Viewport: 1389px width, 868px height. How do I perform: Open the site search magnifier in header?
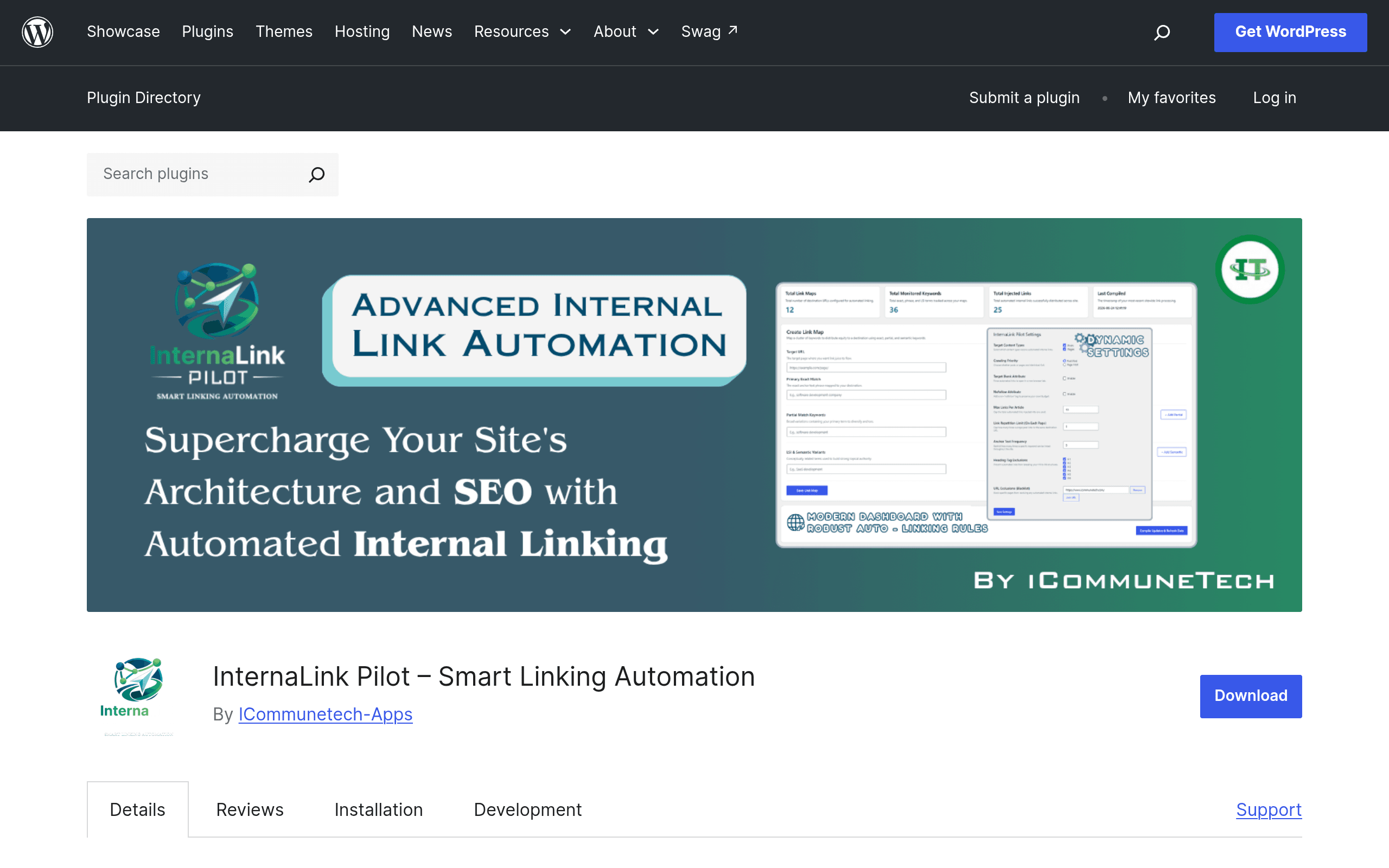pos(1162,32)
